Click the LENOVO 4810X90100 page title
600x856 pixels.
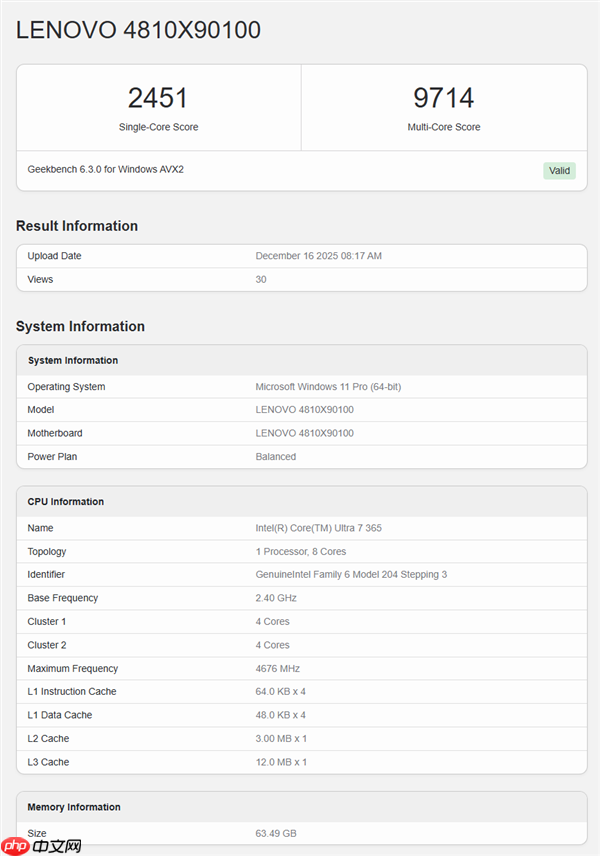(138, 30)
